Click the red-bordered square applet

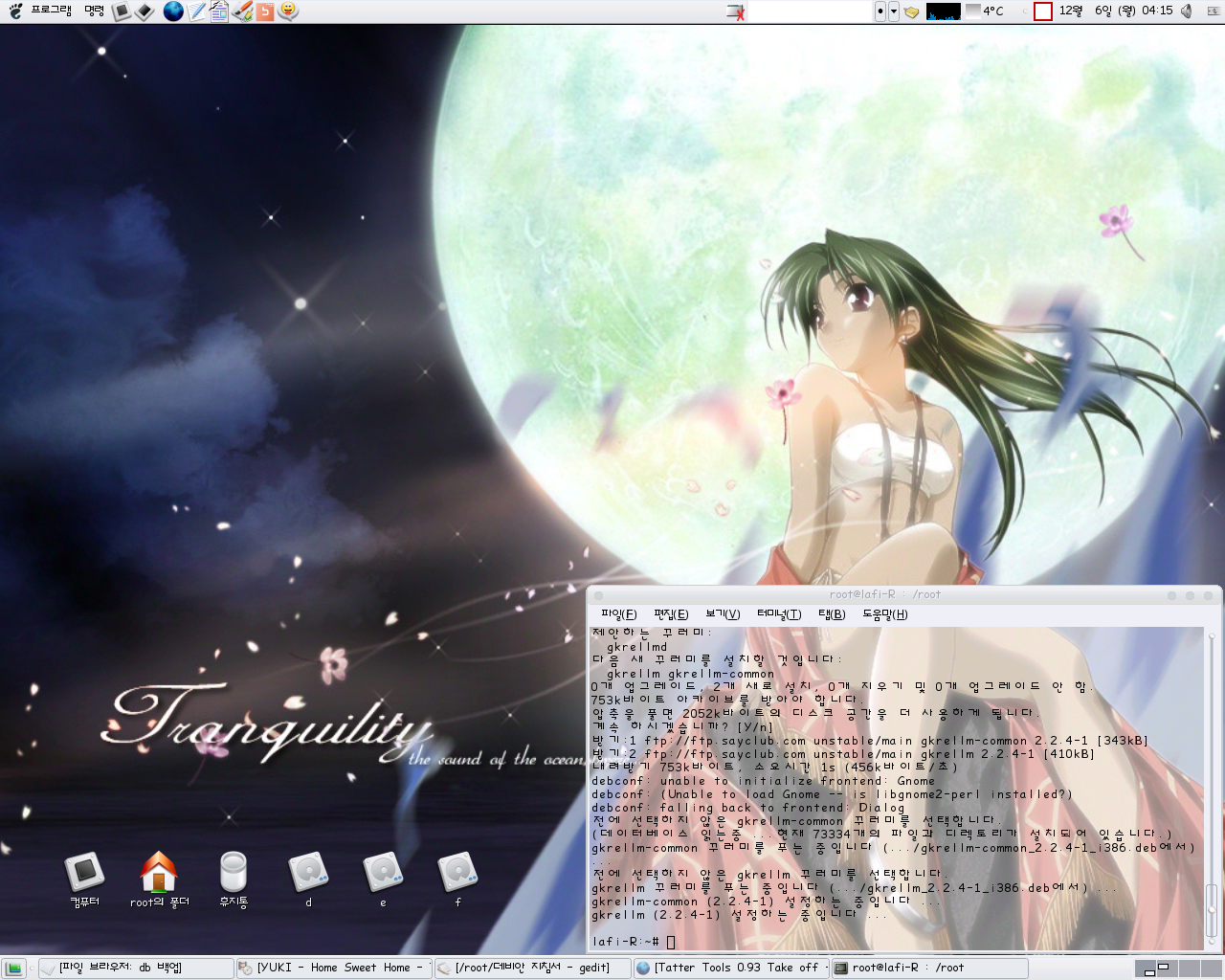point(1043,11)
